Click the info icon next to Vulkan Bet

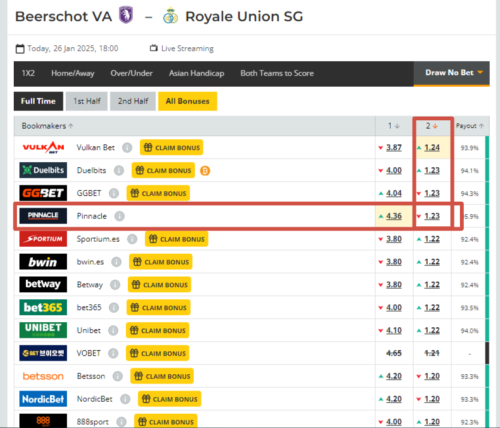[x=127, y=147]
